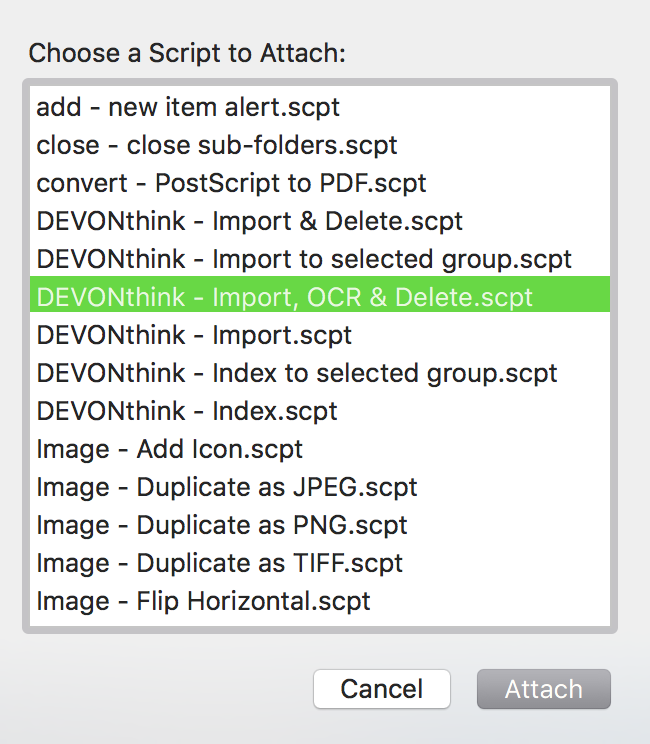650x744 pixels.
Task: Select 'Image - Flip Horizontal.scpt'
Action: (320, 601)
